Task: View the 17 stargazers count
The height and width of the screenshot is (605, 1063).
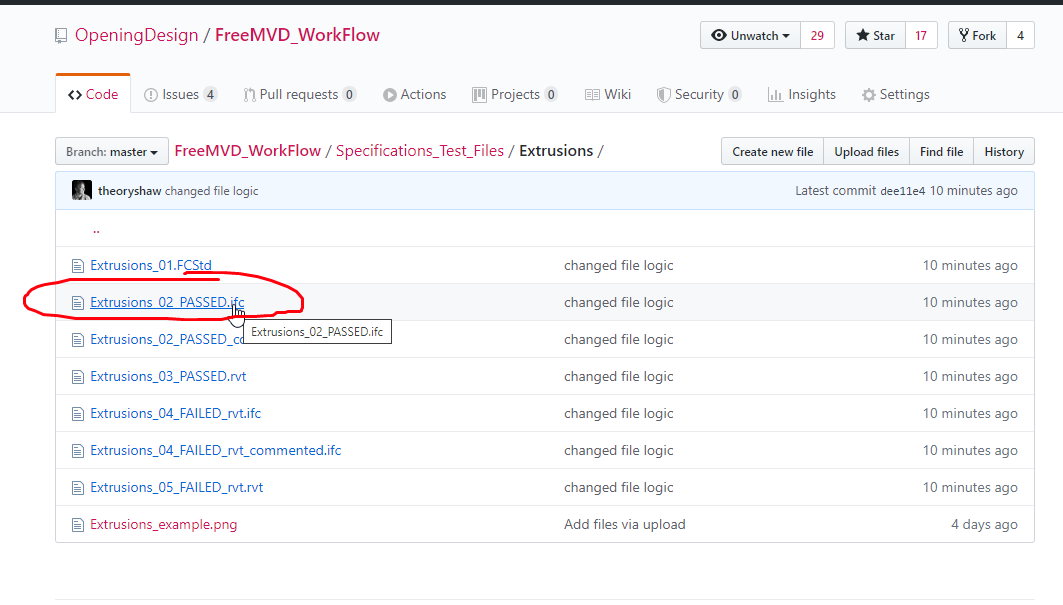Action: click(921, 35)
